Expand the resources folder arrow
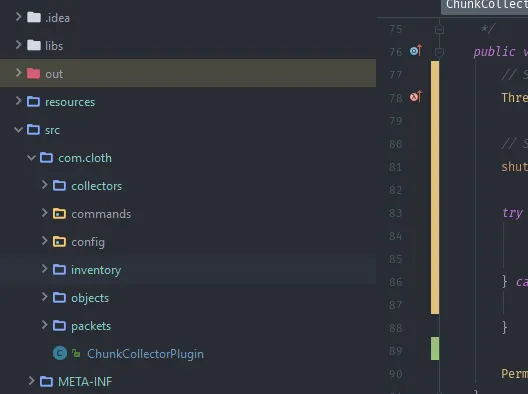The image size is (528, 394). (19, 101)
